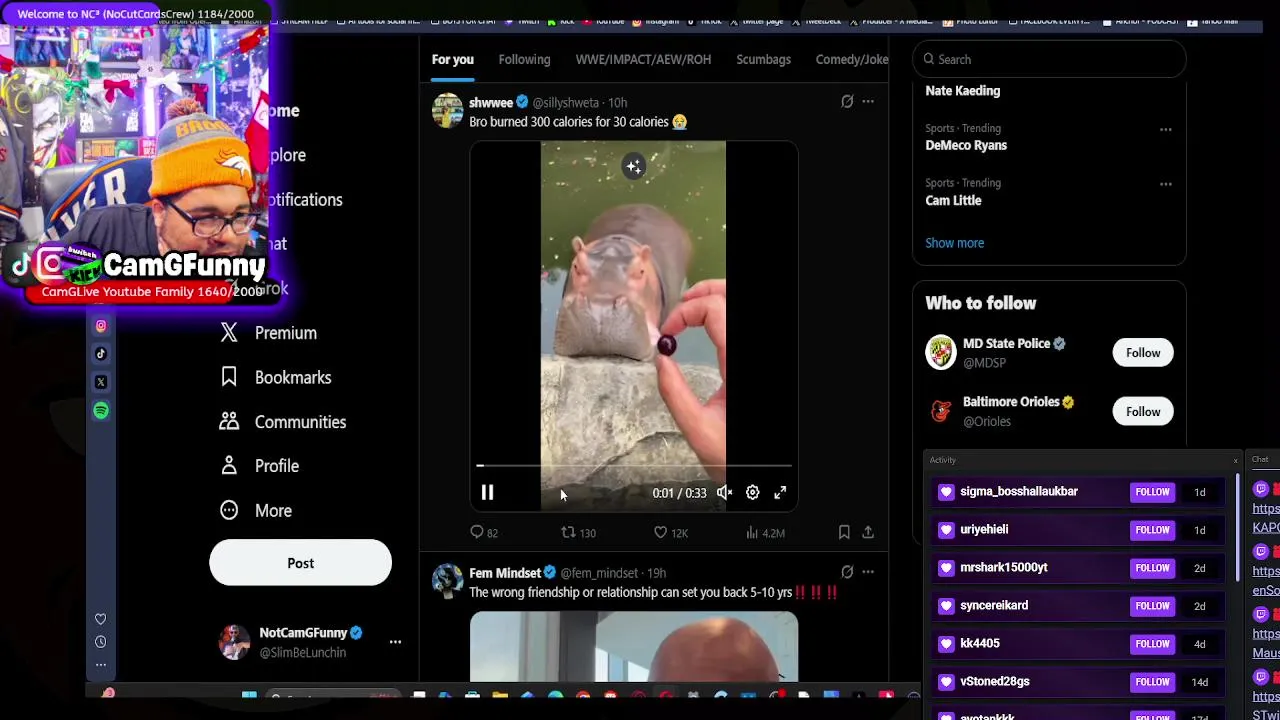
Task: Click Show more trends link
Action: tap(954, 243)
